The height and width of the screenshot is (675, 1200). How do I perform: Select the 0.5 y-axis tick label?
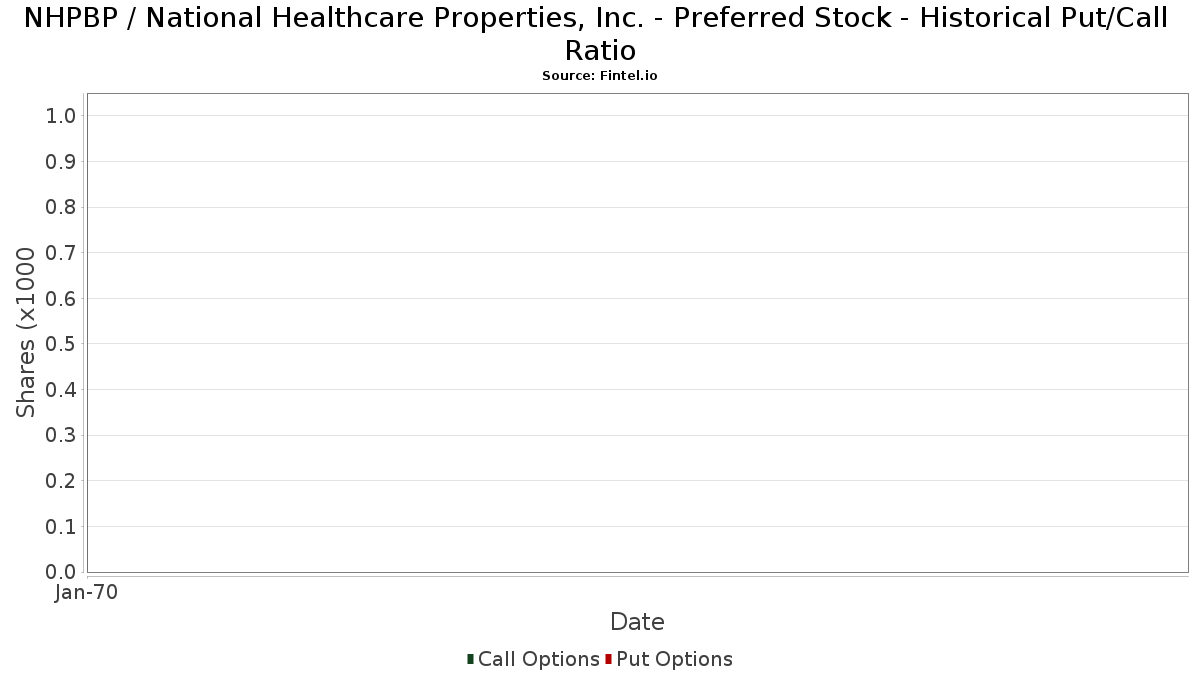click(61, 344)
